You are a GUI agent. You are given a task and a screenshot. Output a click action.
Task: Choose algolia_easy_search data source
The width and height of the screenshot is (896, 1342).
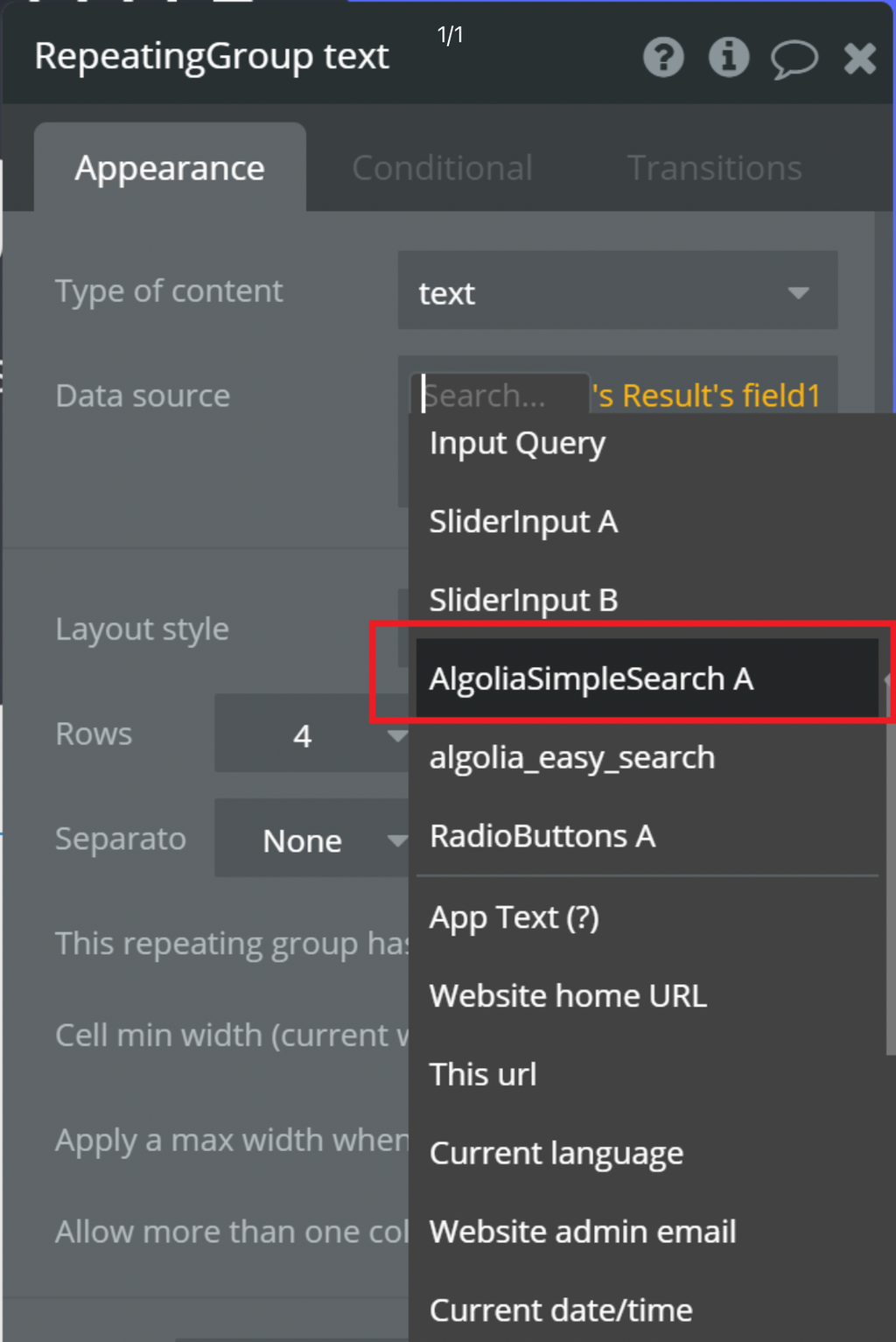click(x=571, y=758)
